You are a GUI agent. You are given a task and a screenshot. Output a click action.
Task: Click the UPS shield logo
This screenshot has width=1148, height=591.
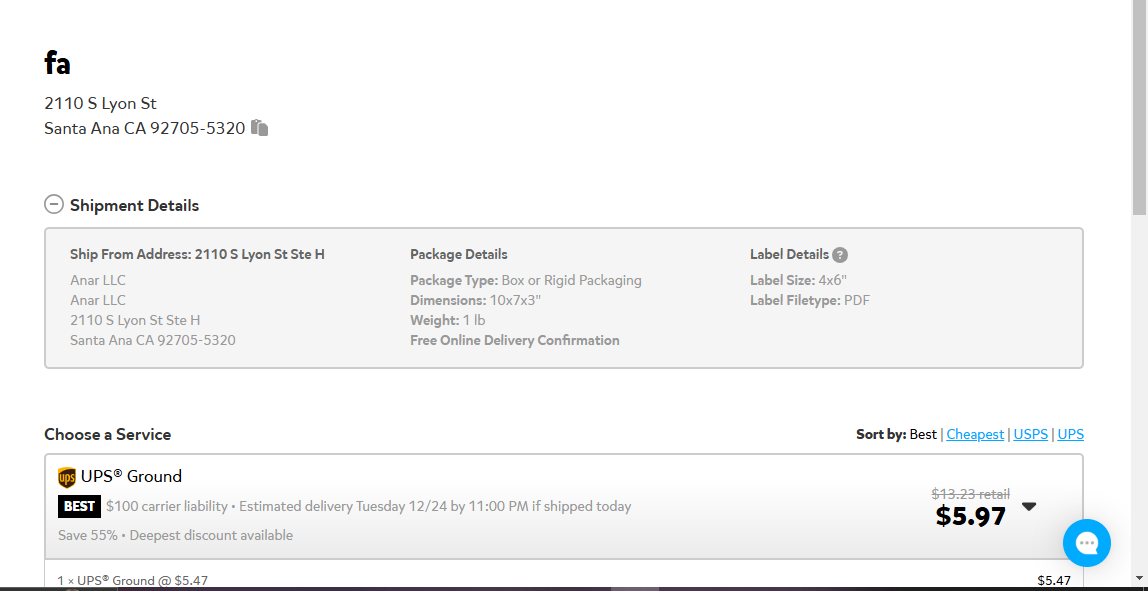point(67,477)
